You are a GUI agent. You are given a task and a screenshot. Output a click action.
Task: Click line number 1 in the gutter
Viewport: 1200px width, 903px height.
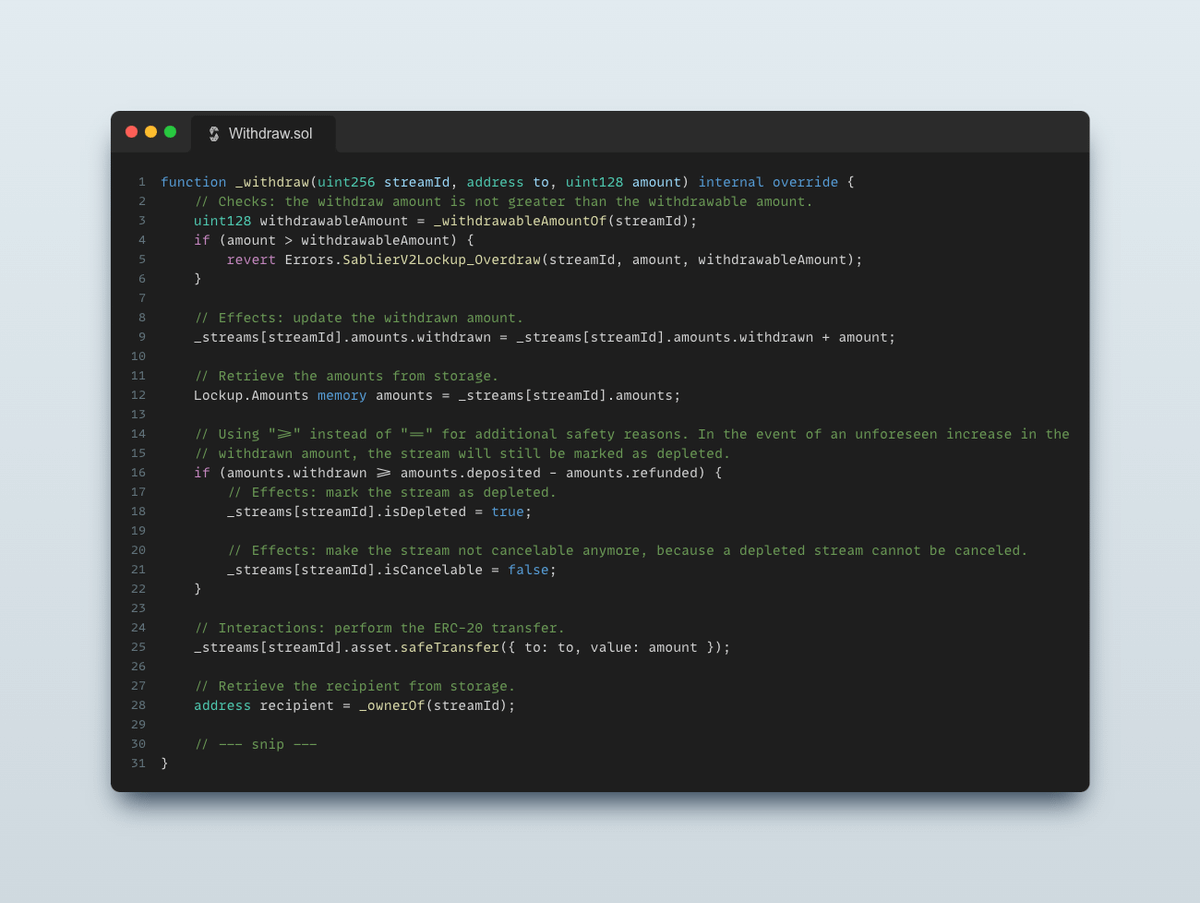141,182
